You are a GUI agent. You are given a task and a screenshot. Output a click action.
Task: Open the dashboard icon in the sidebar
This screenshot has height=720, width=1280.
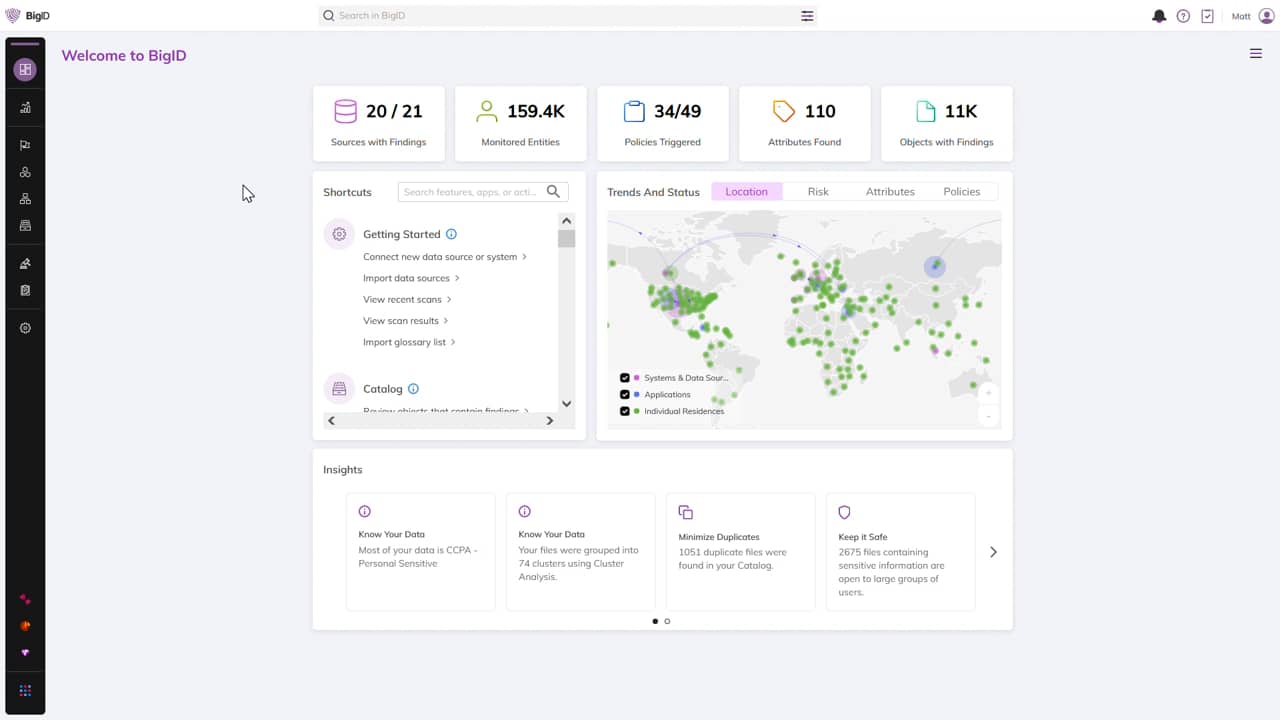coord(25,69)
